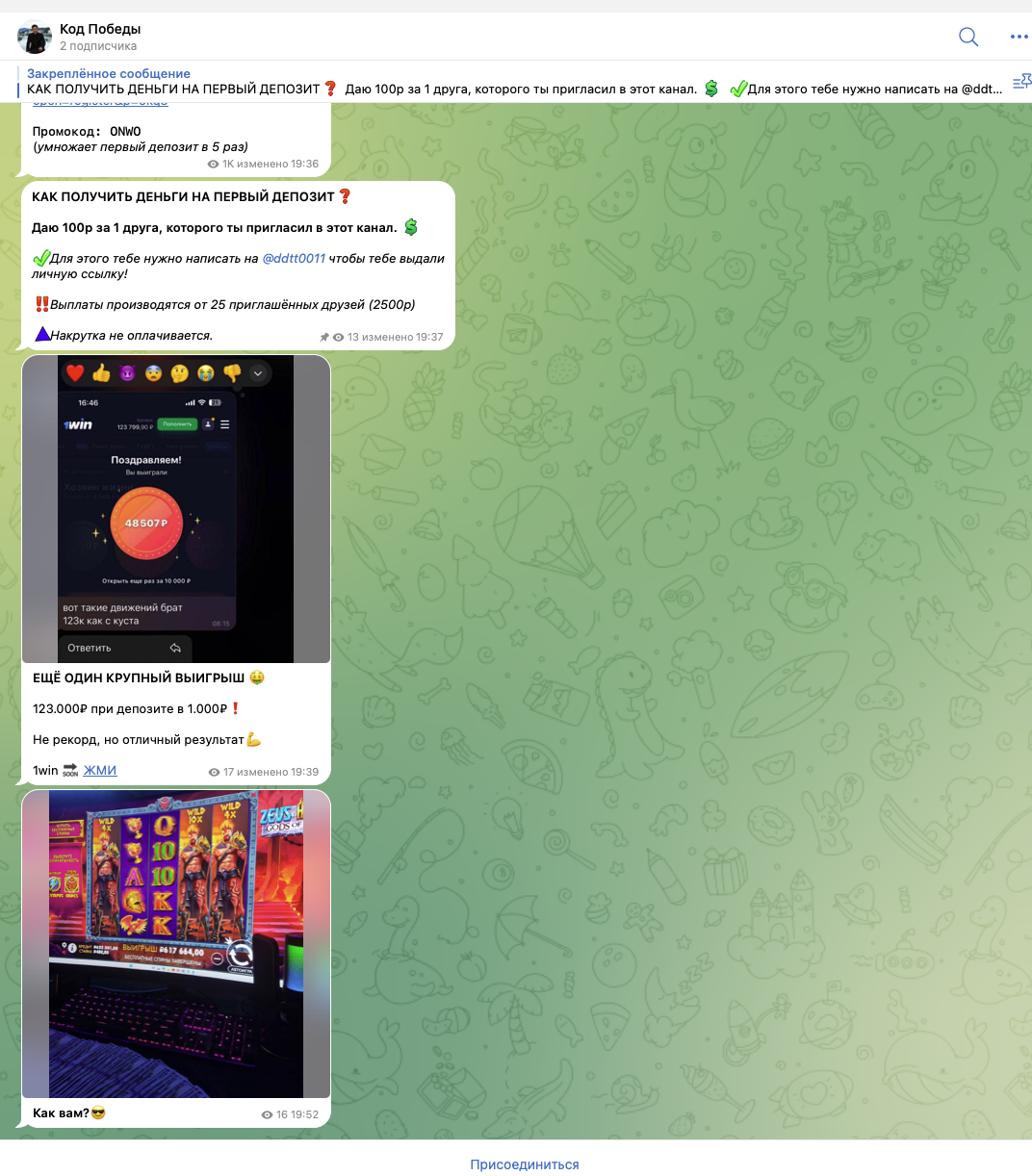The image size is (1032, 1176).
Task: Click 'Выплаты производятся от 25 приглашённых друзей' line
Action: coord(232,304)
